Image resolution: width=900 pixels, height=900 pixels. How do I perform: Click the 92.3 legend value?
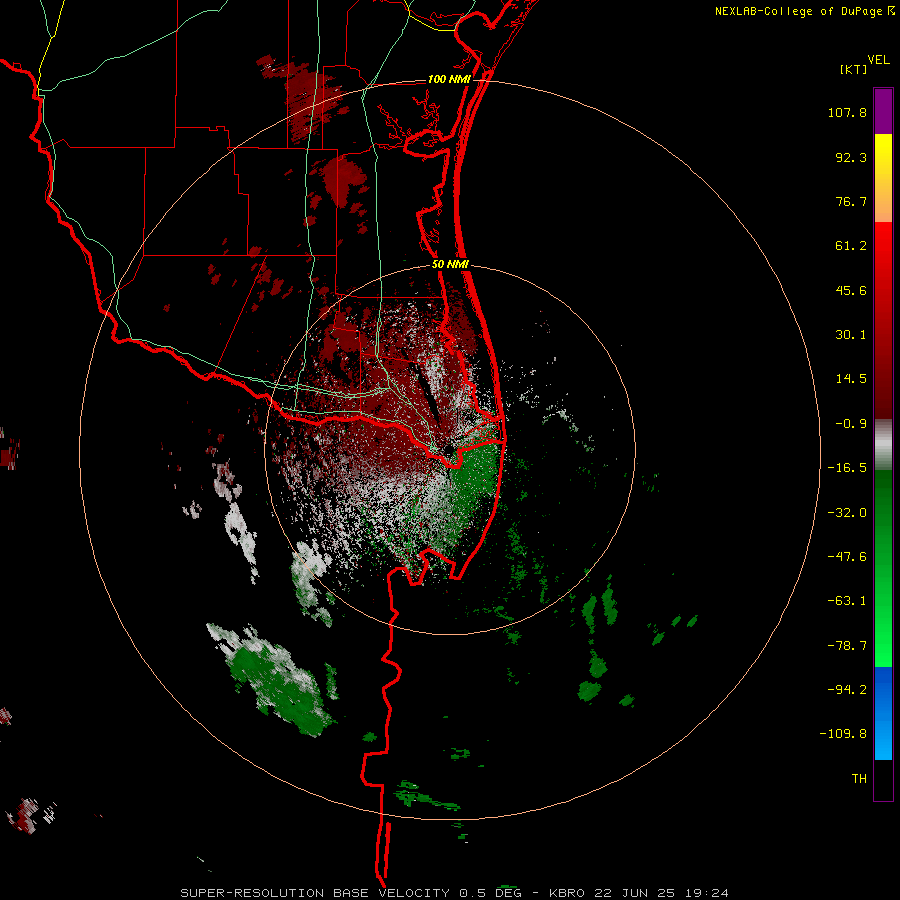[x=851, y=157]
